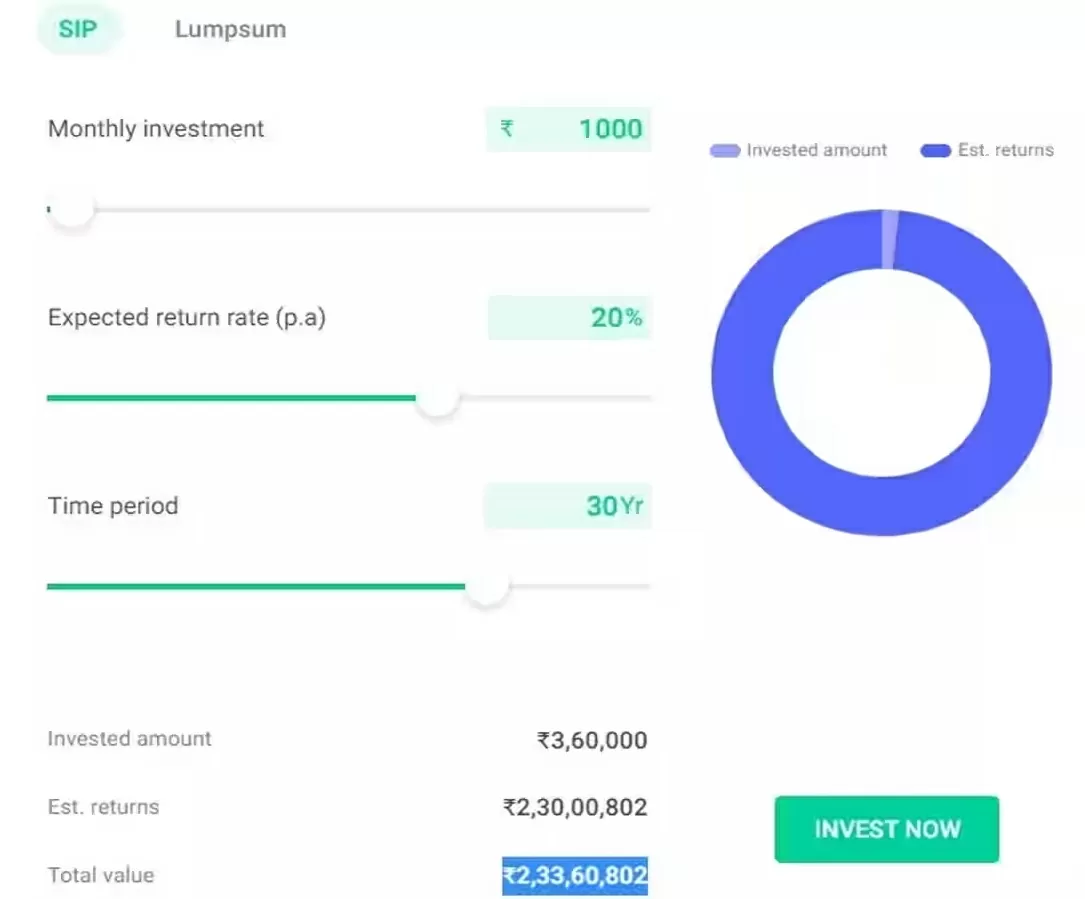Edit the Expected return rate field
Screen dimensions: 1085x899
point(569,318)
